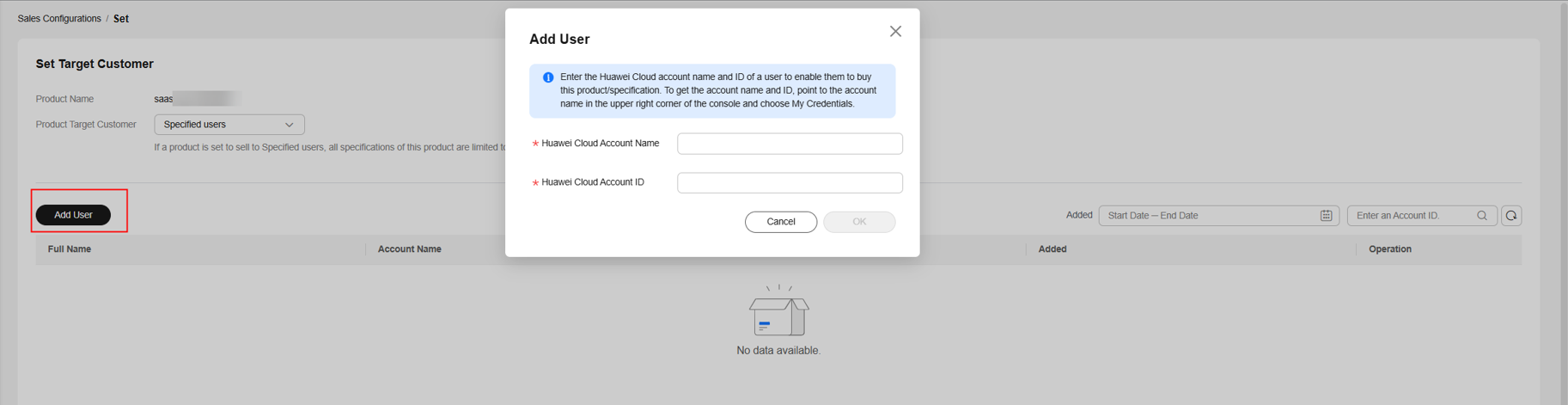1568x405 pixels.
Task: Focus the Huawei Cloud Account Name field
Action: tap(789, 144)
